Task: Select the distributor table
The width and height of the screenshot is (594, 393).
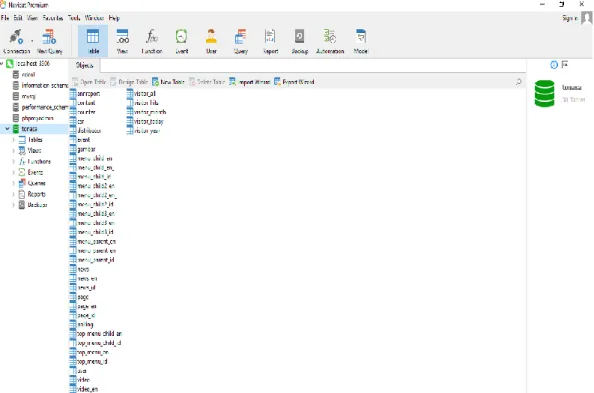Action: 86,131
